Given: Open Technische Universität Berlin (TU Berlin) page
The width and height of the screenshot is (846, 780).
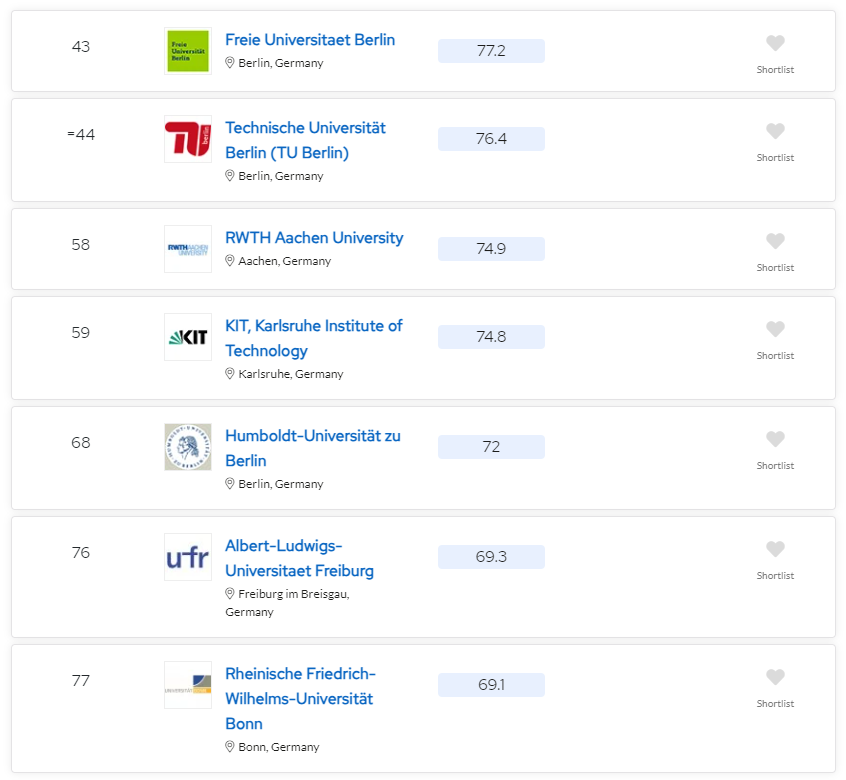Looking at the screenshot, I should 305,140.
